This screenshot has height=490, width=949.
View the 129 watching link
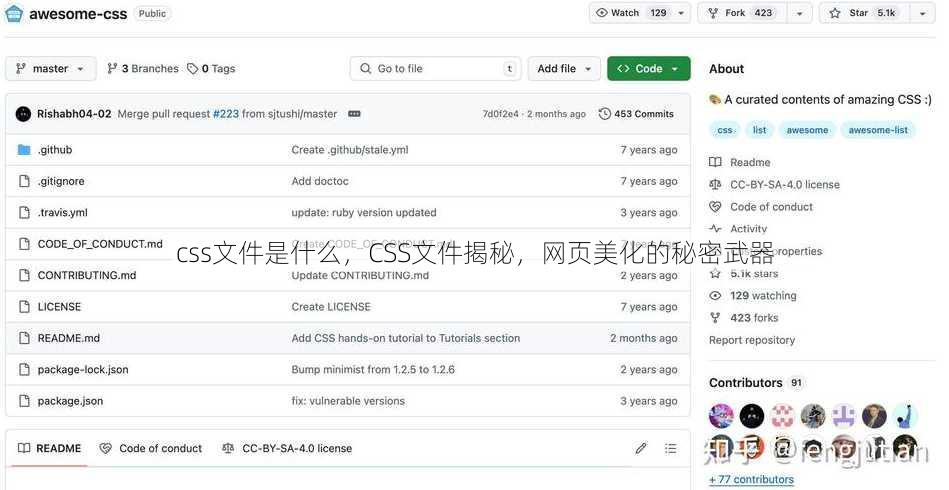pos(753,296)
